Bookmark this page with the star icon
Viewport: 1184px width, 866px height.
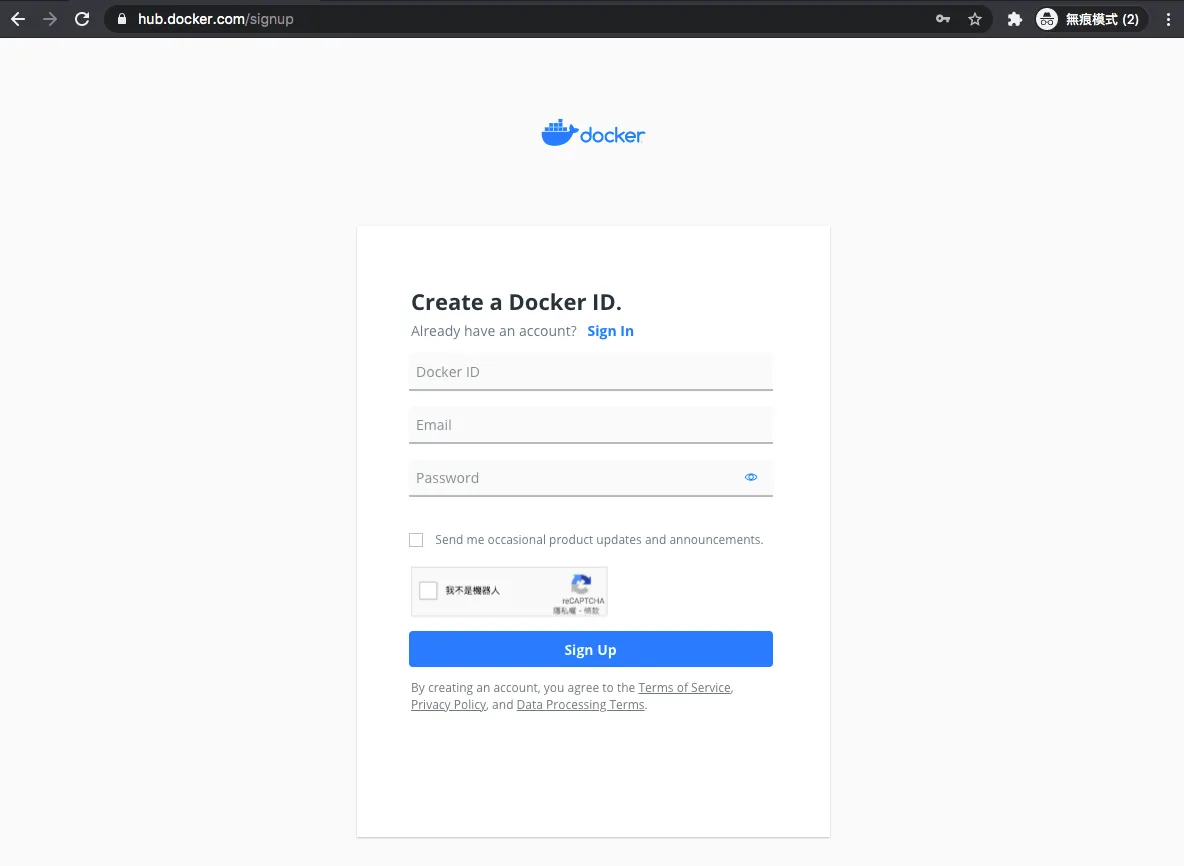[x=975, y=19]
